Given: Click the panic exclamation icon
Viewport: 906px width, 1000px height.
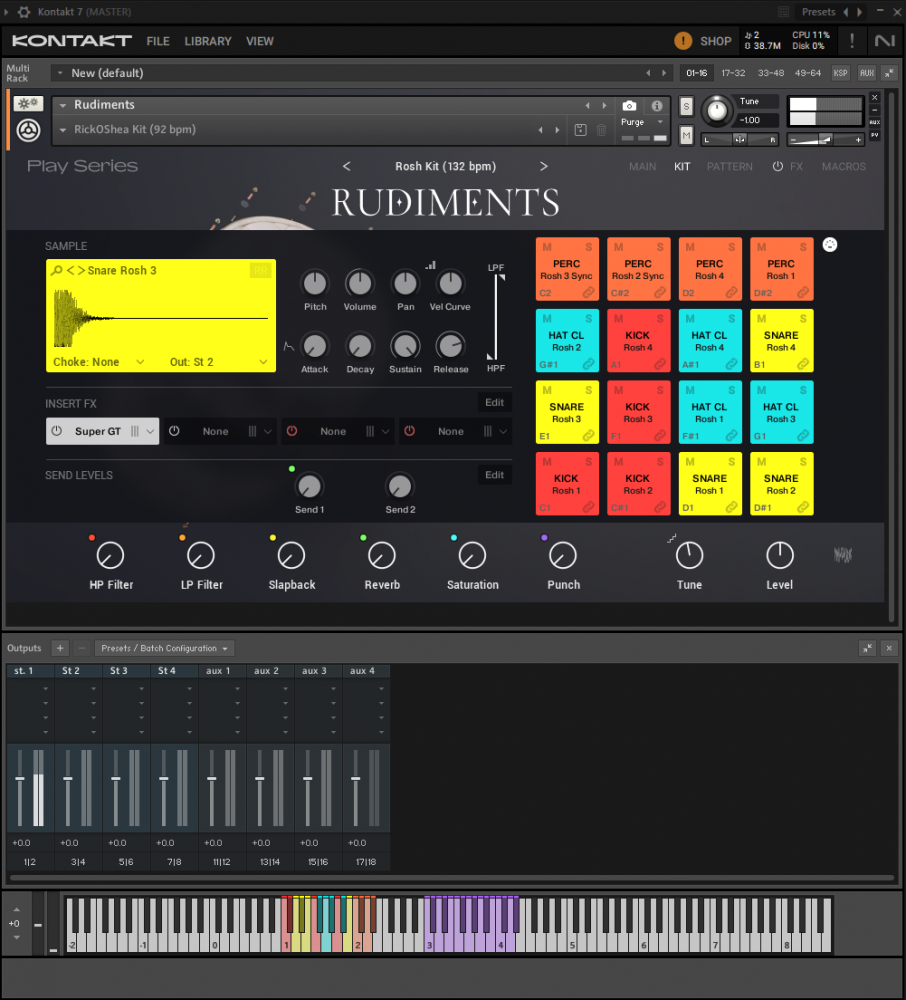Looking at the screenshot, I should tap(852, 41).
